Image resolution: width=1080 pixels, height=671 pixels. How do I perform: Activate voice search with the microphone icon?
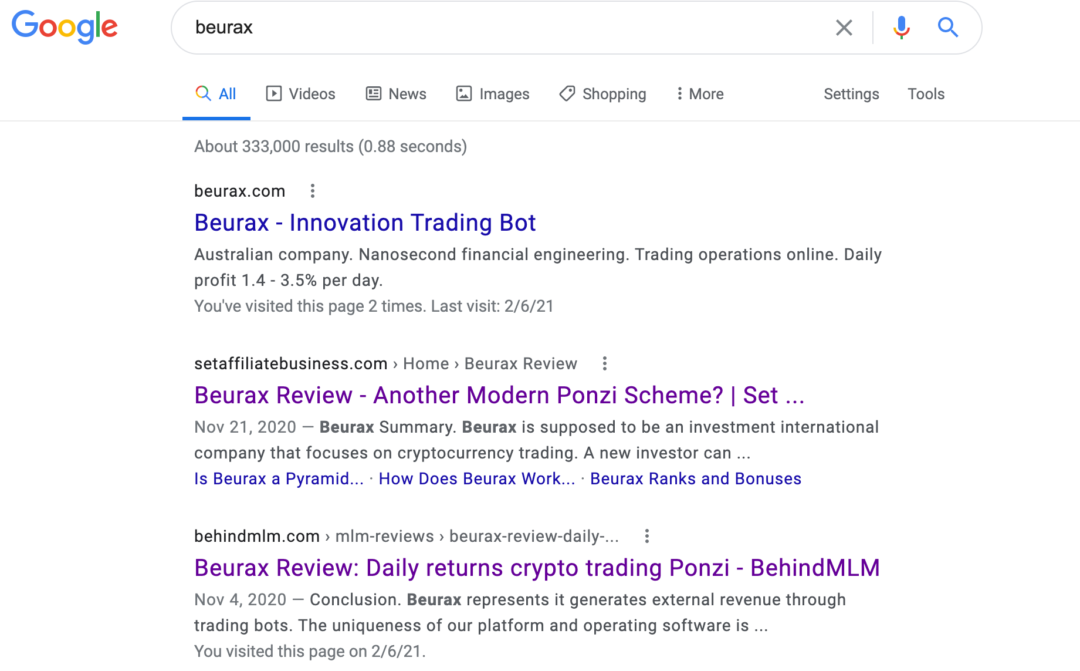coord(901,27)
